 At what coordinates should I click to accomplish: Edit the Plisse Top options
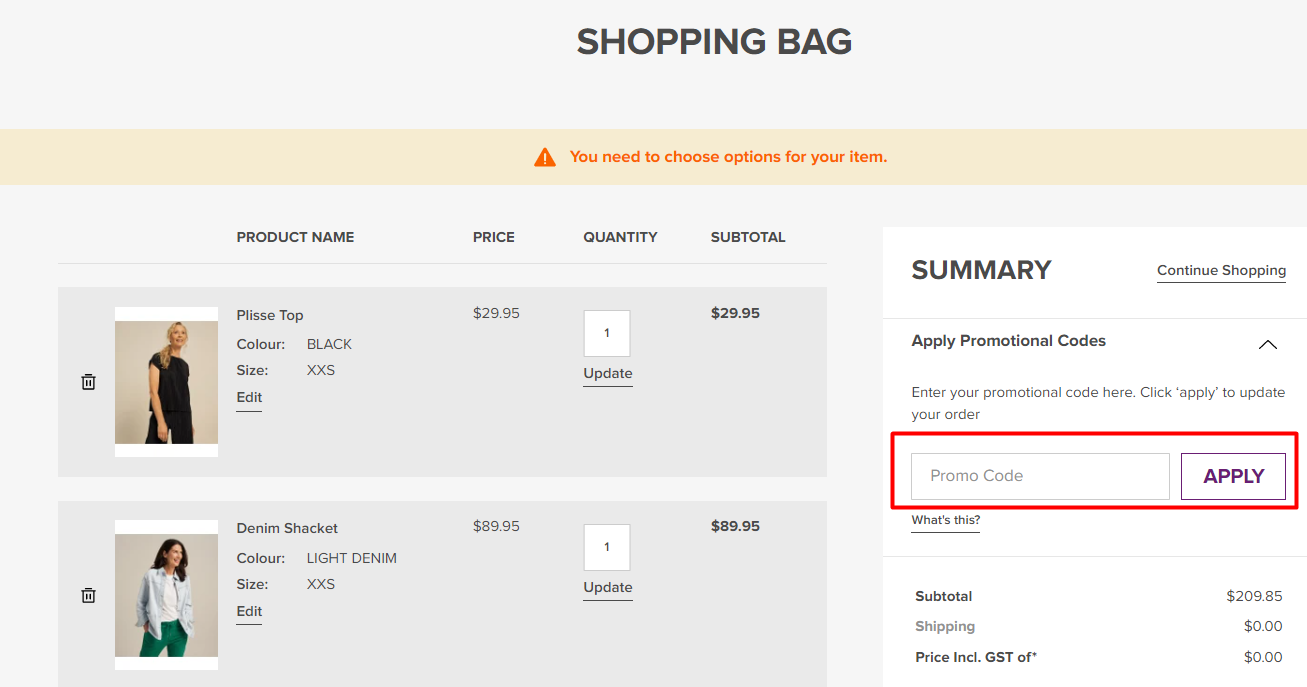click(x=248, y=397)
